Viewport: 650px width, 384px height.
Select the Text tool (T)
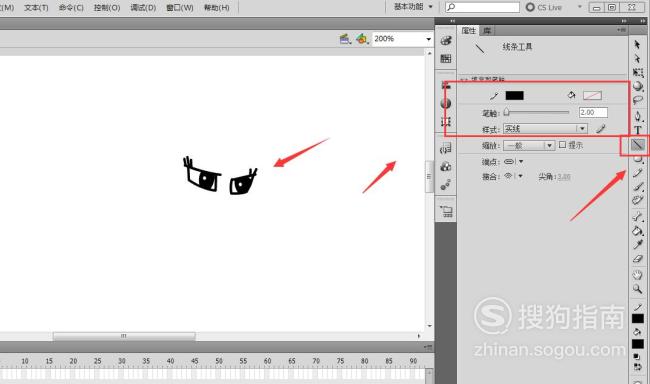638,130
